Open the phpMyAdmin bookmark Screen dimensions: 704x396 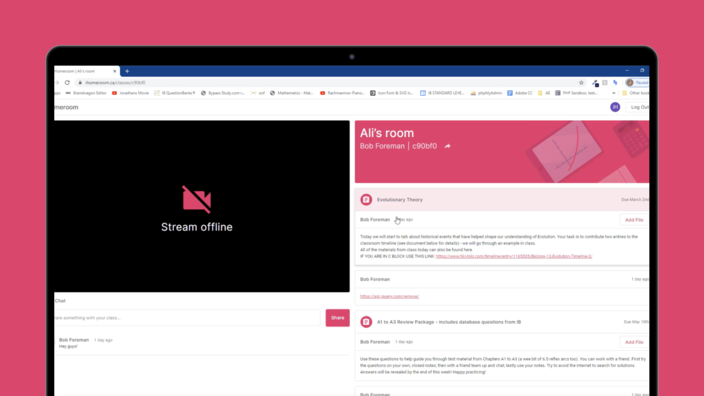pyautogui.click(x=486, y=93)
